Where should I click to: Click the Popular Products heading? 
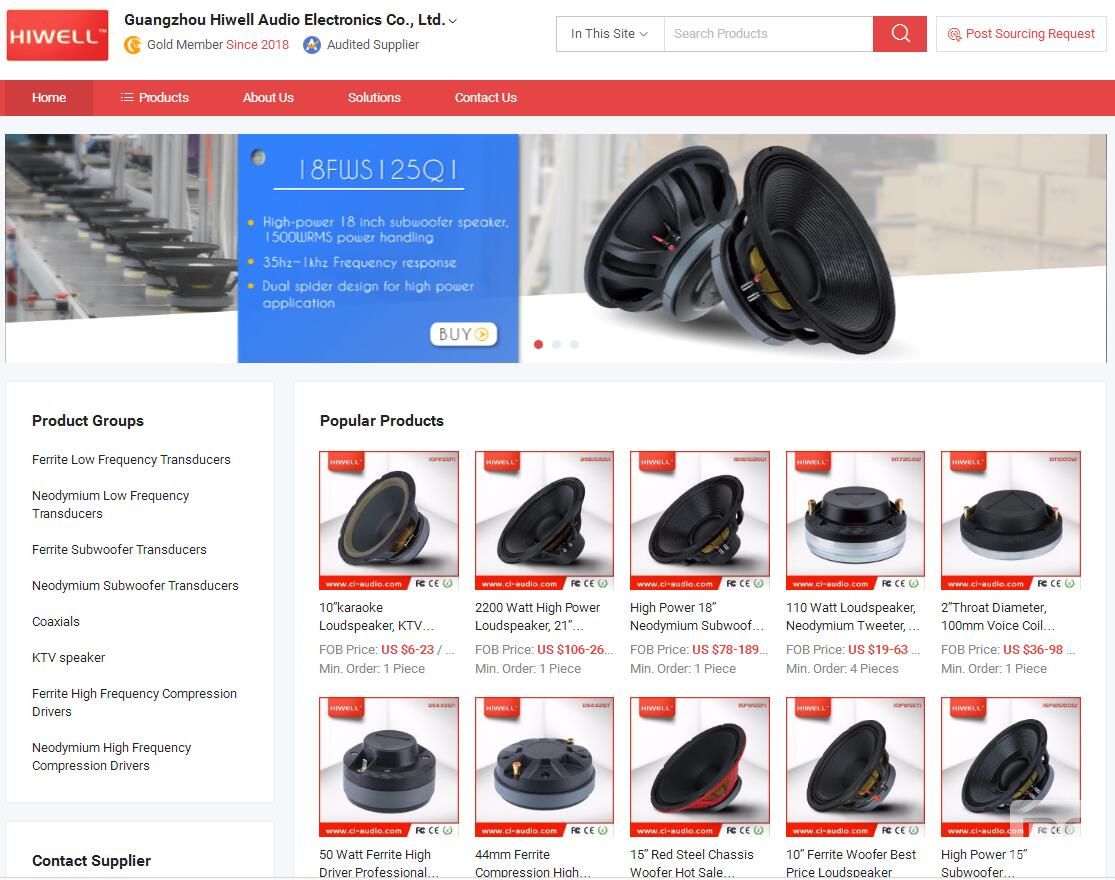tap(382, 421)
